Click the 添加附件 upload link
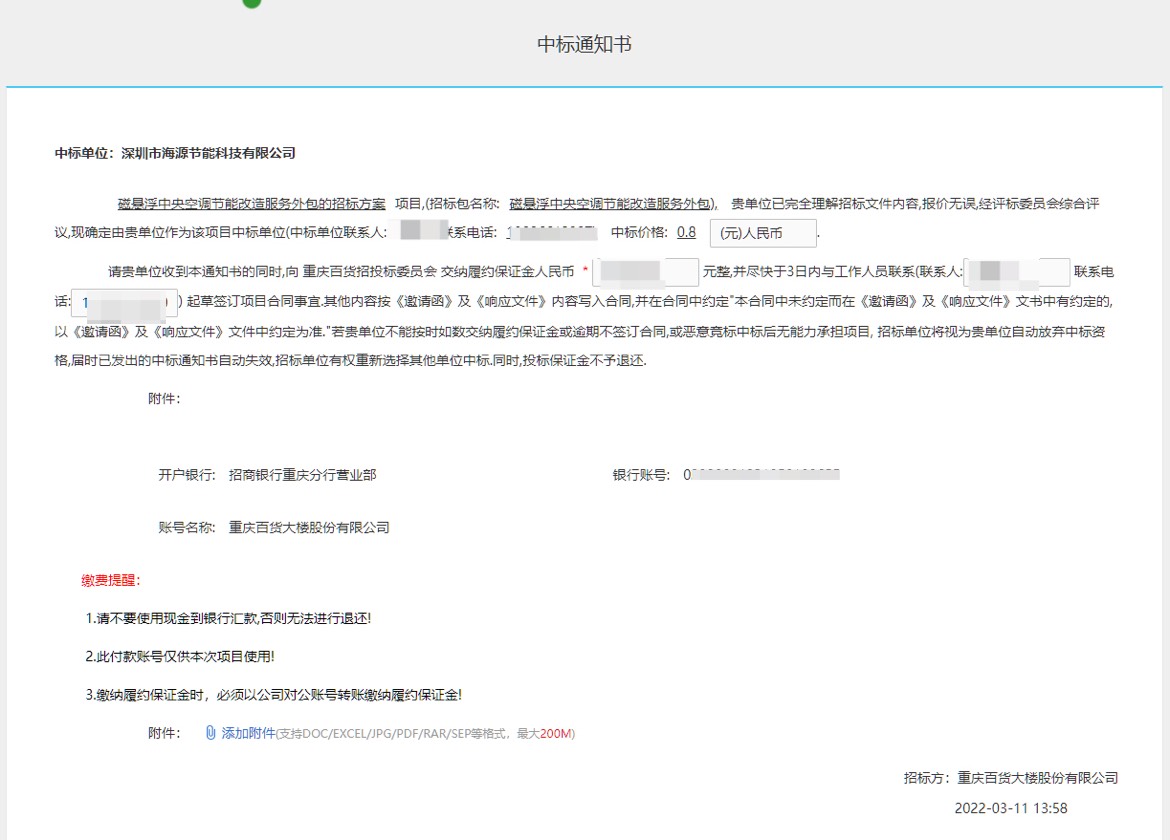This screenshot has width=1170, height=840. pos(248,733)
